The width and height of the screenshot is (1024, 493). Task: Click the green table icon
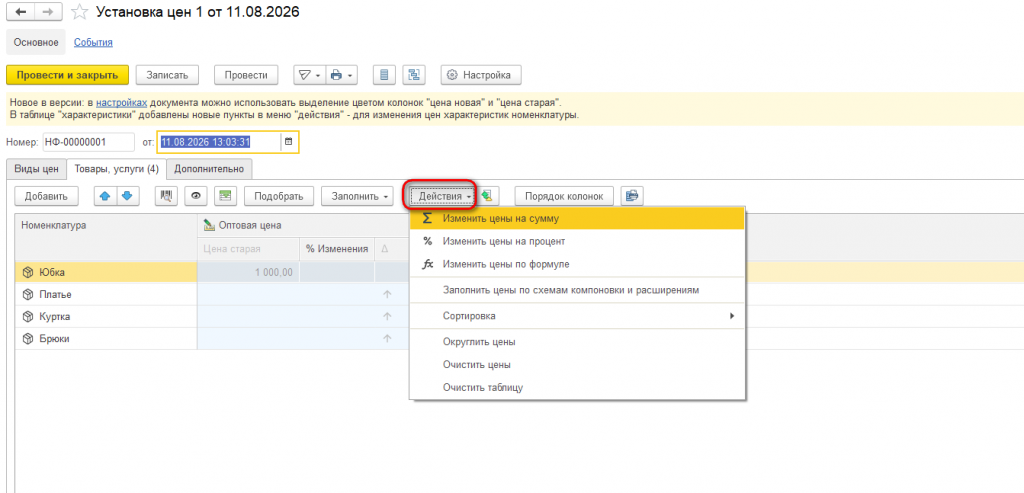(225, 195)
